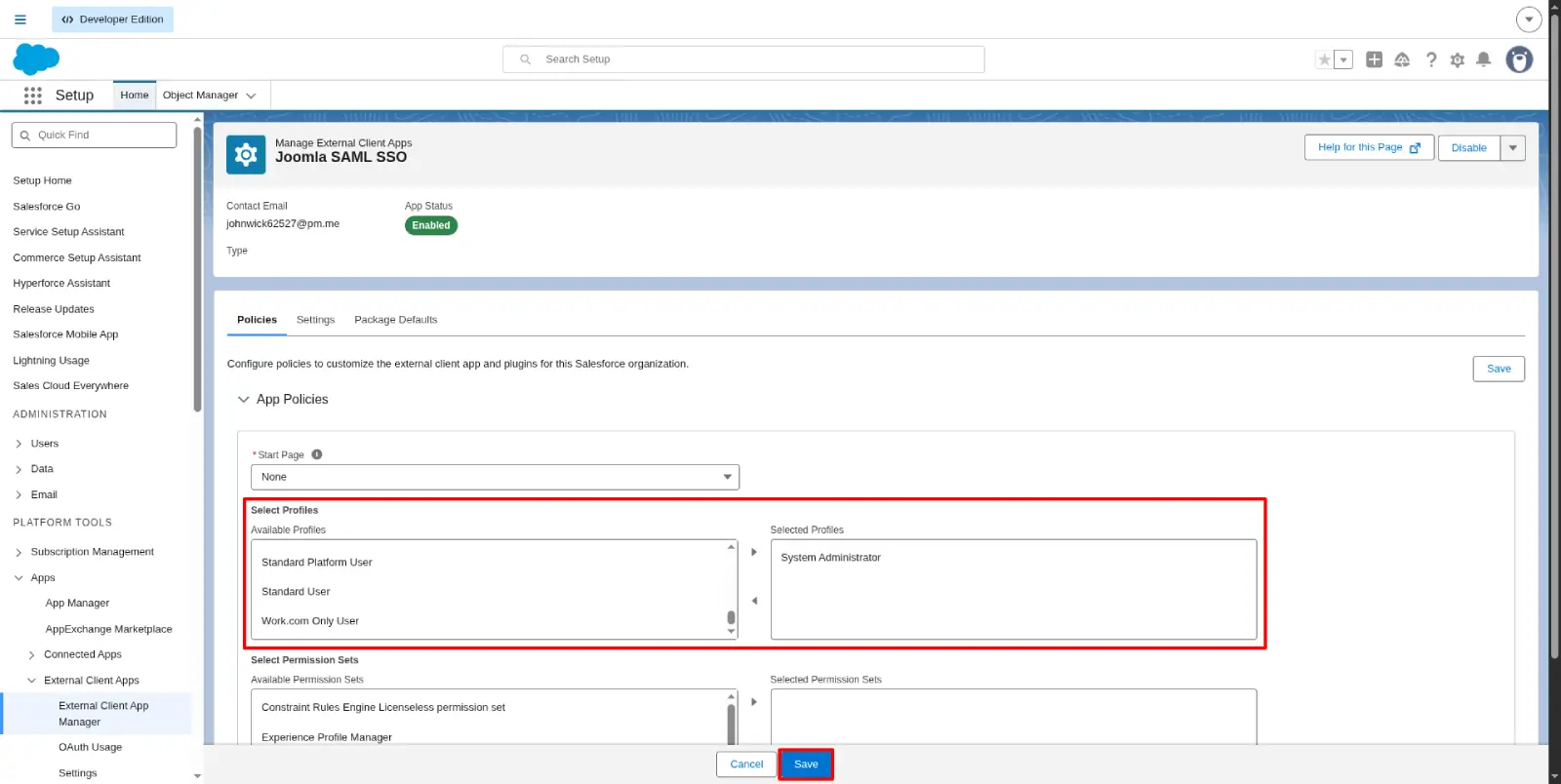The image size is (1561, 784).
Task: Click the favorites star icon
Action: pos(1324,59)
